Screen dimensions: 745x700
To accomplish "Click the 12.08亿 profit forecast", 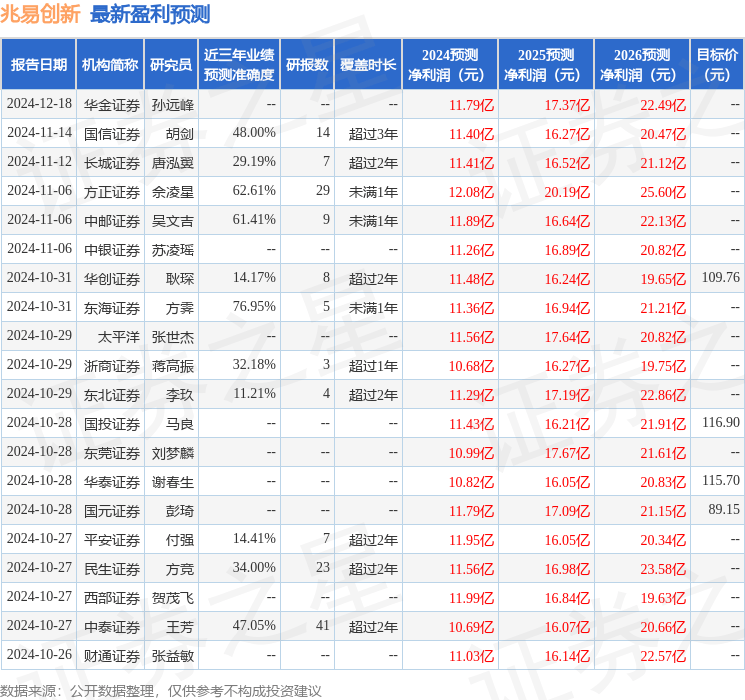I will pos(471,192).
